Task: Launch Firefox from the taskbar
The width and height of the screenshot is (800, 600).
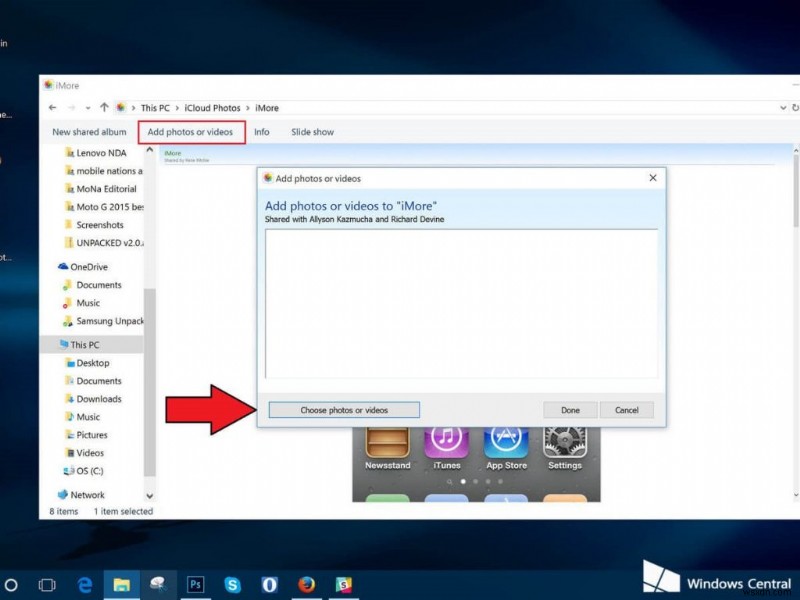Action: [x=307, y=584]
